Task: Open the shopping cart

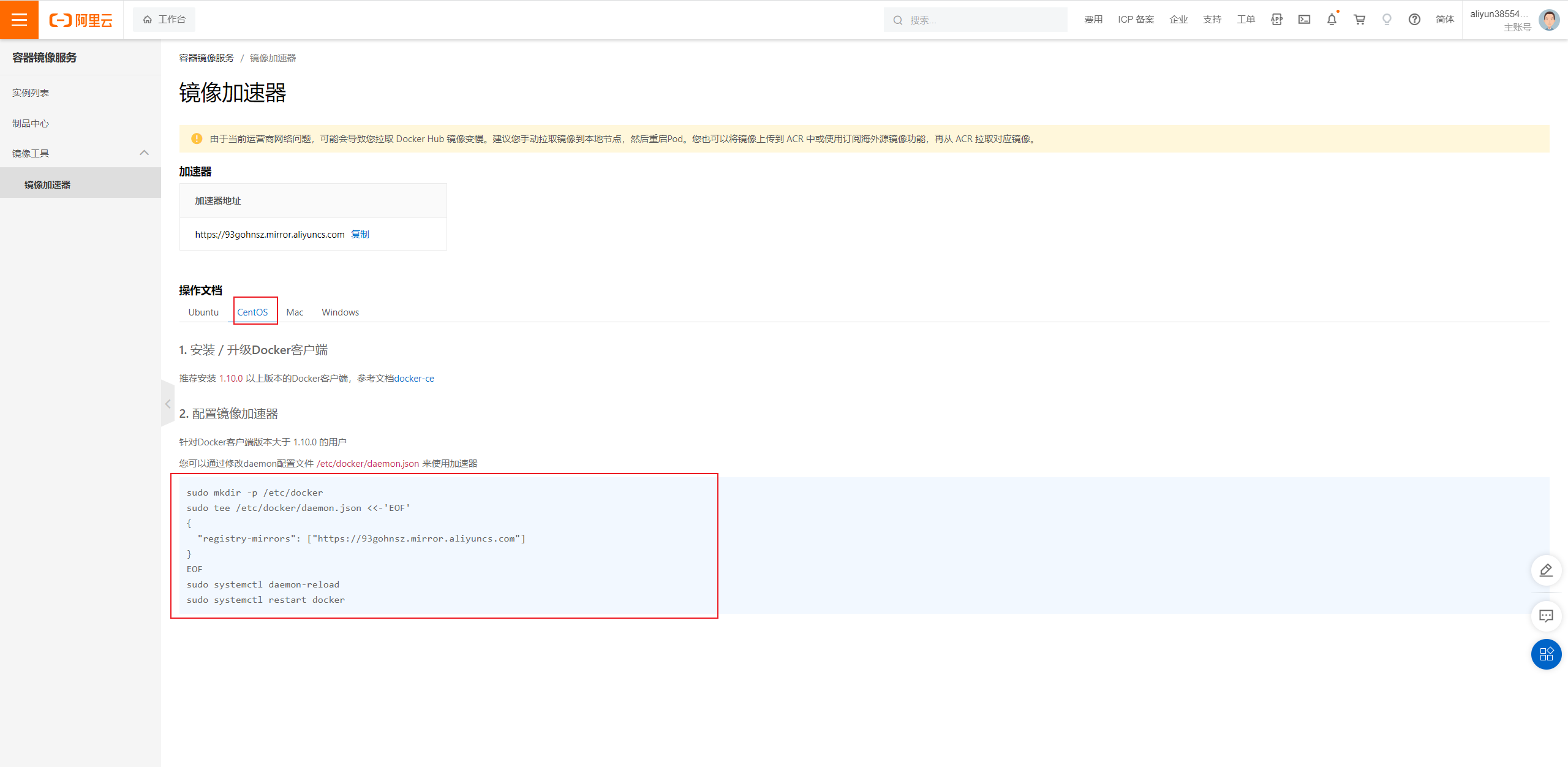Action: click(x=1359, y=20)
